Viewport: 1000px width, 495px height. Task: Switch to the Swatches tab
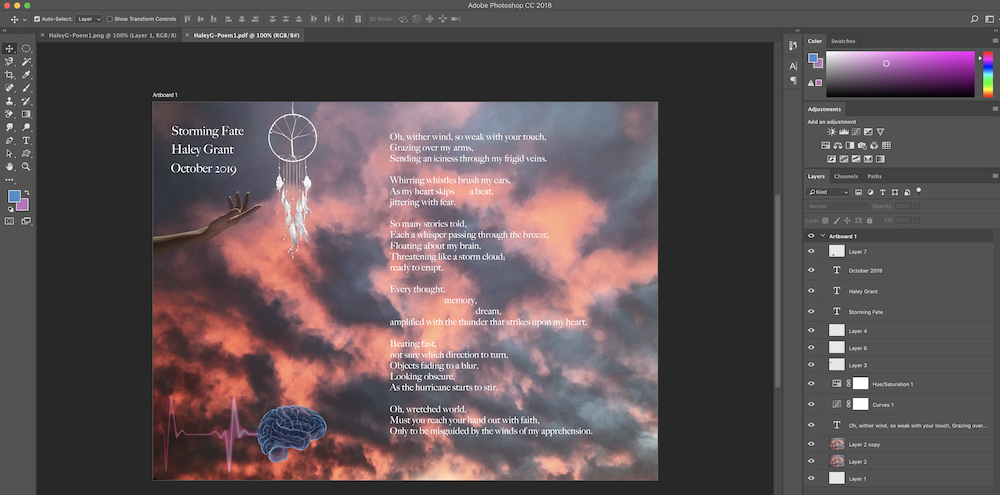[842, 41]
